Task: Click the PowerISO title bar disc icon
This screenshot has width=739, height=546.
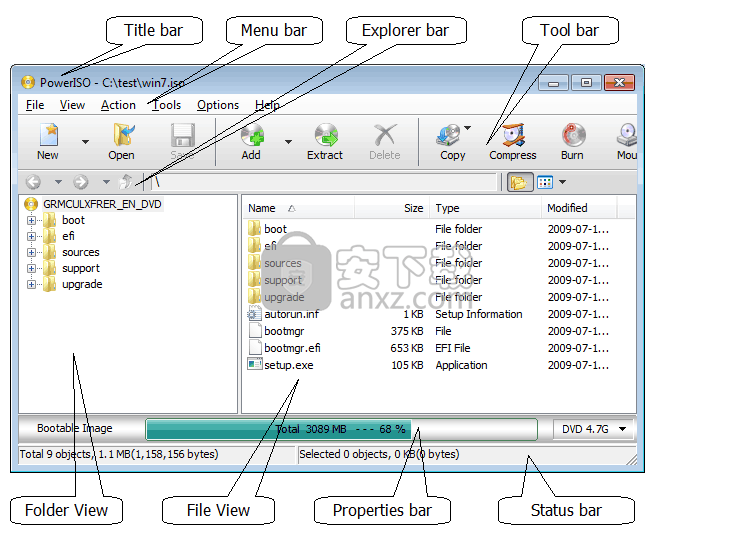Action: click(x=28, y=82)
